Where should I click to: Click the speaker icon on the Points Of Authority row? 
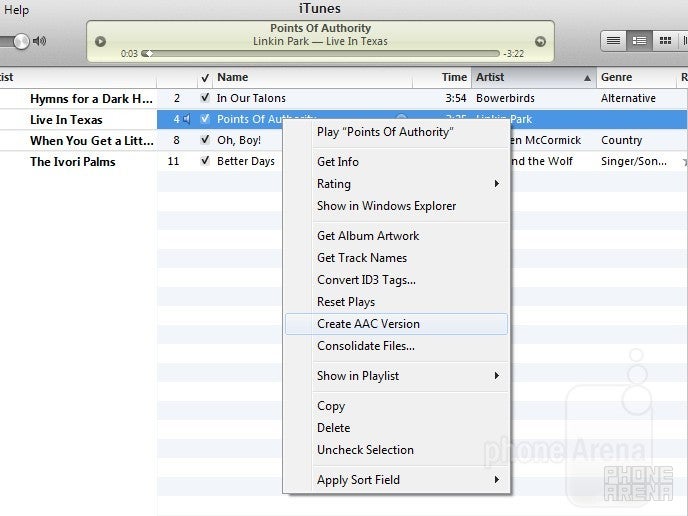(x=187, y=119)
